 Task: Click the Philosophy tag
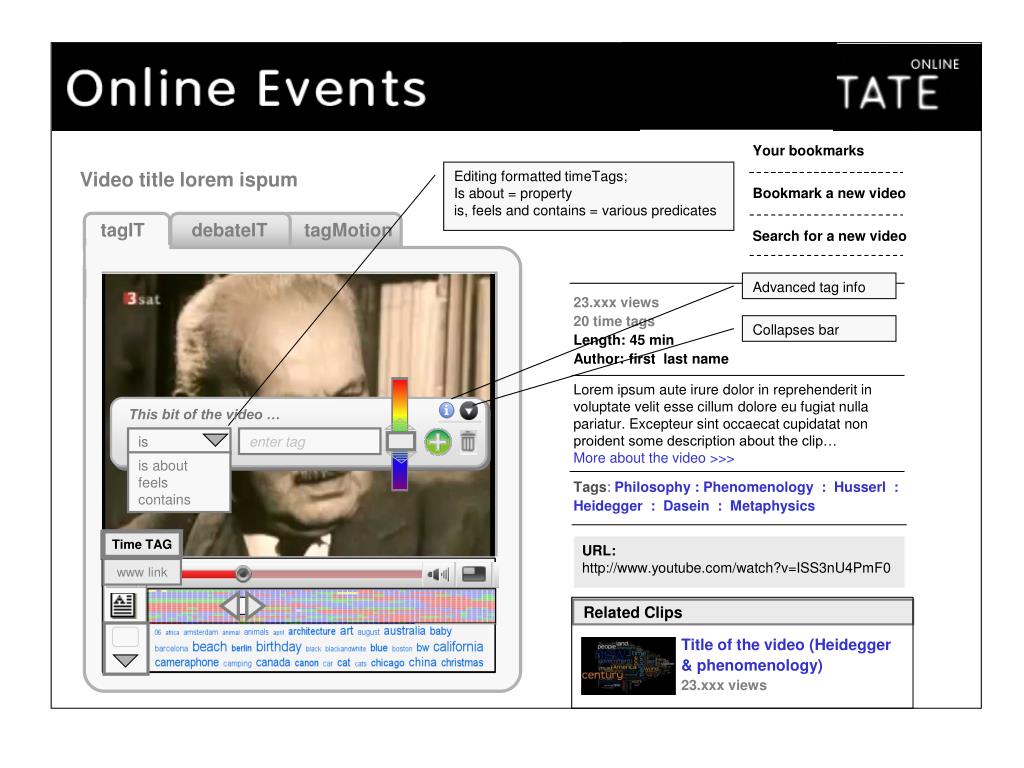(652, 487)
